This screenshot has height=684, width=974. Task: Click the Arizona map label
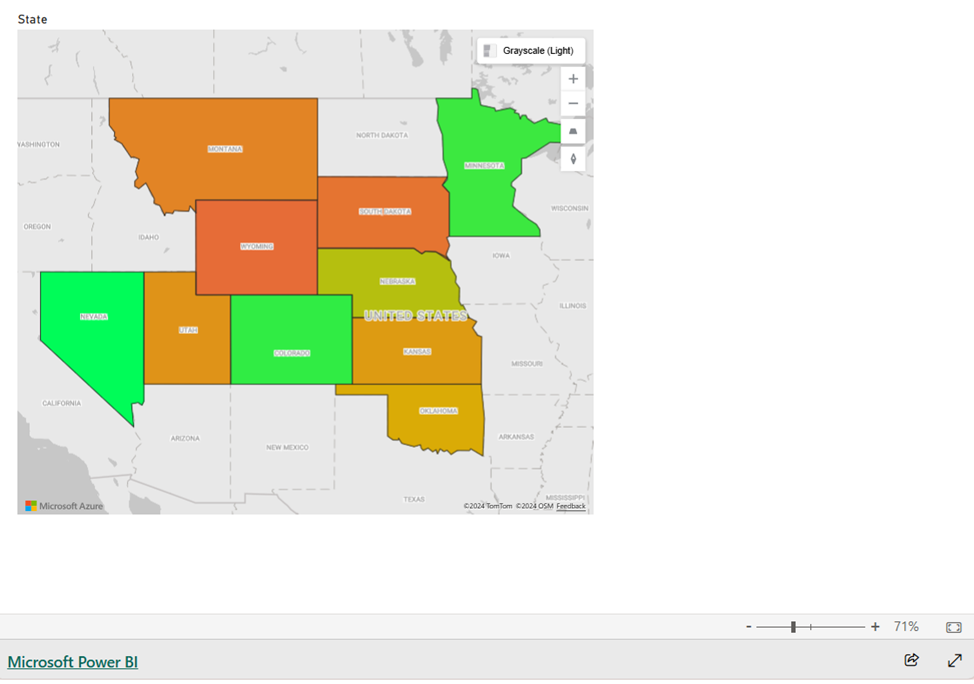point(185,438)
